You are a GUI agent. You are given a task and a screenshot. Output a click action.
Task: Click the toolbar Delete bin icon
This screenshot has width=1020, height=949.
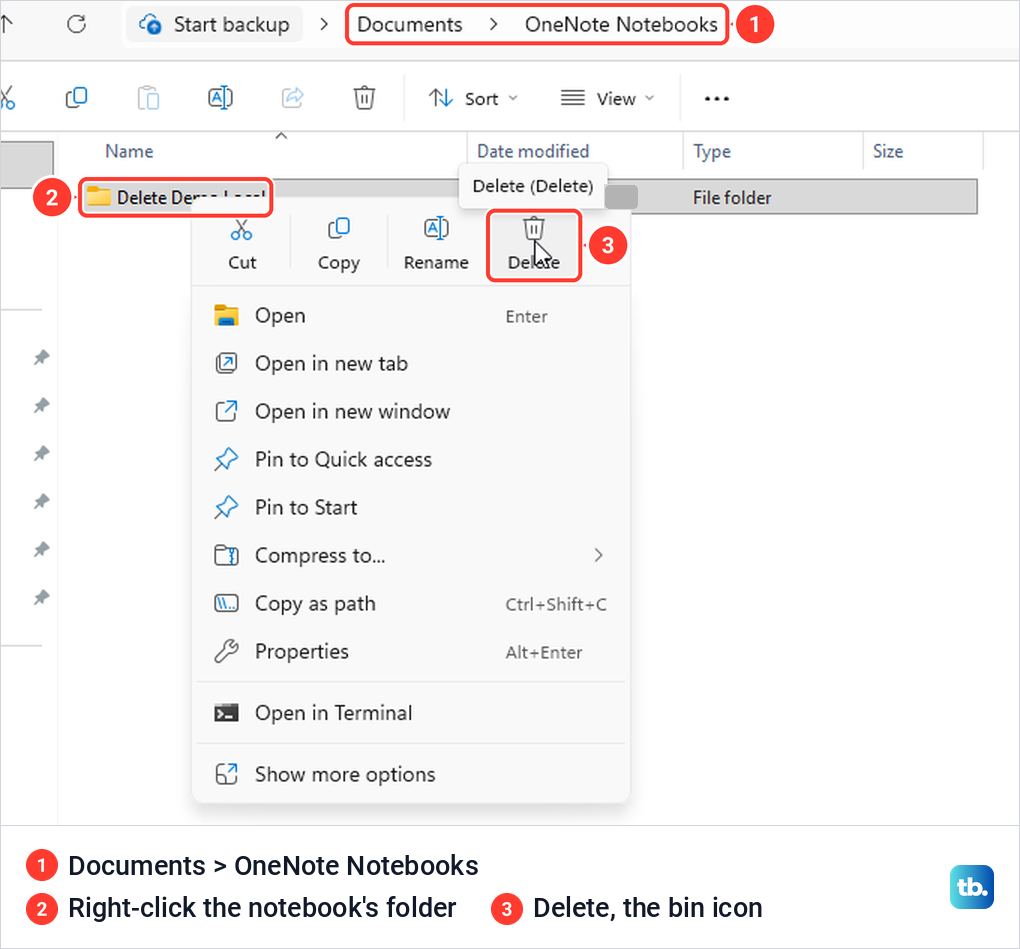364,98
